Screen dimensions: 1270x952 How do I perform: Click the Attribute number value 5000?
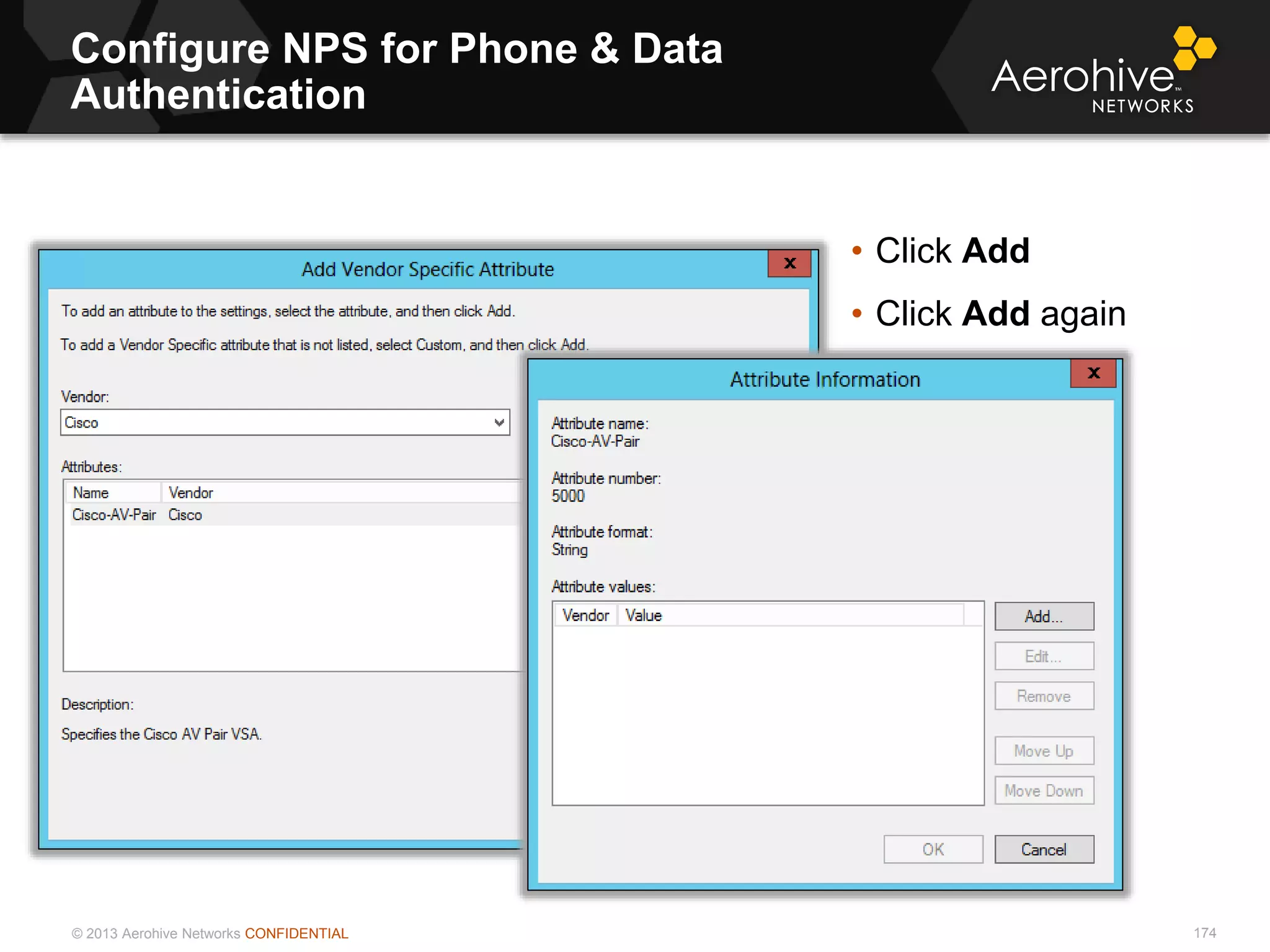[568, 496]
